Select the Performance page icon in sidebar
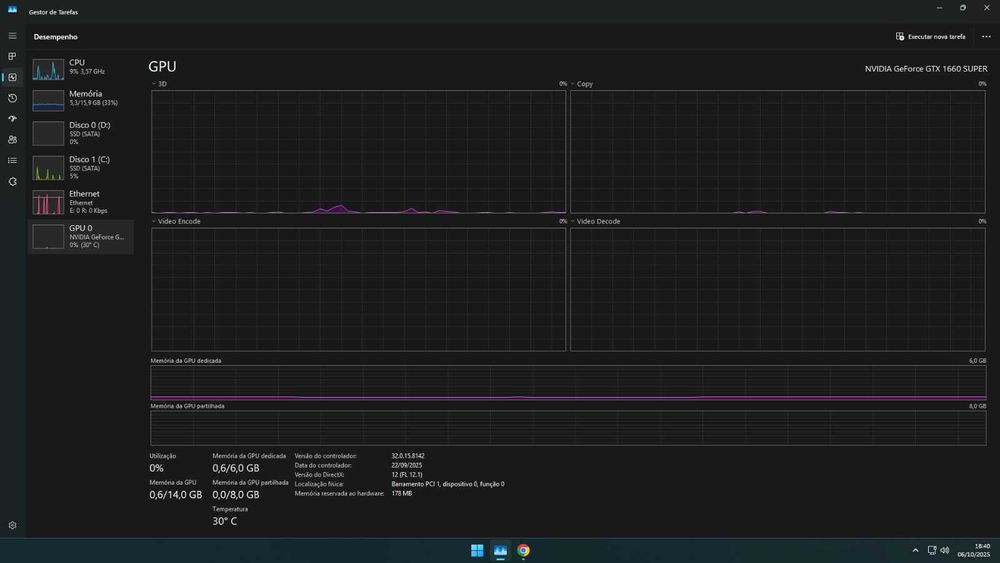1000x563 pixels. tap(12, 77)
